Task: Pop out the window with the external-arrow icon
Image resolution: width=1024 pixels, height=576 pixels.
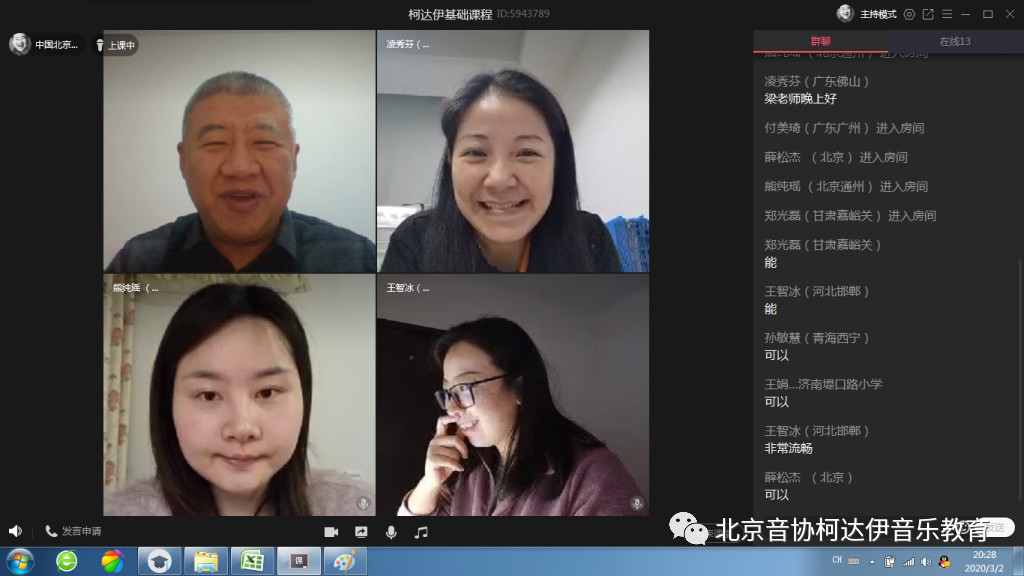Action: (928, 14)
